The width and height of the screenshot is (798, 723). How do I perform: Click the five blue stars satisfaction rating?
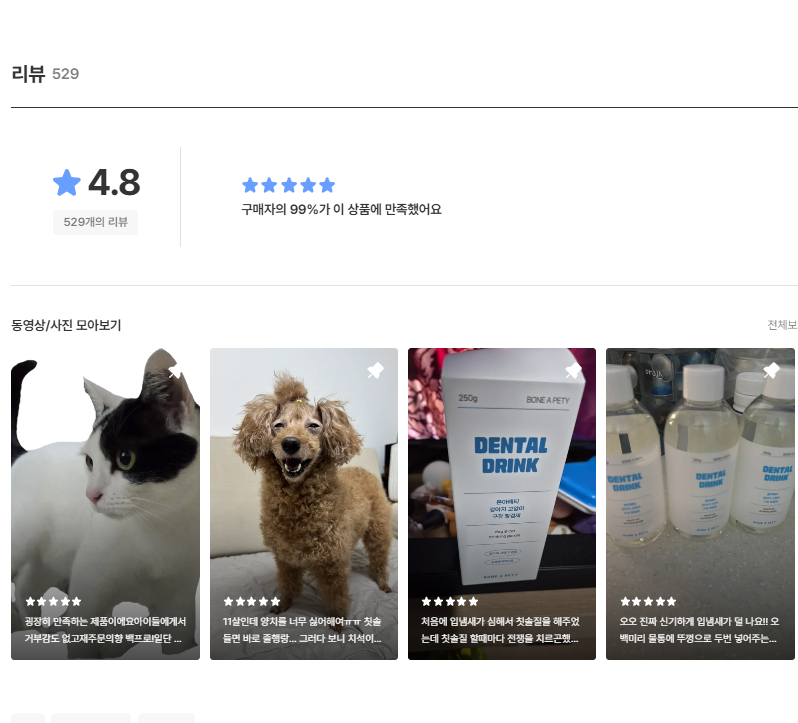tap(288, 185)
